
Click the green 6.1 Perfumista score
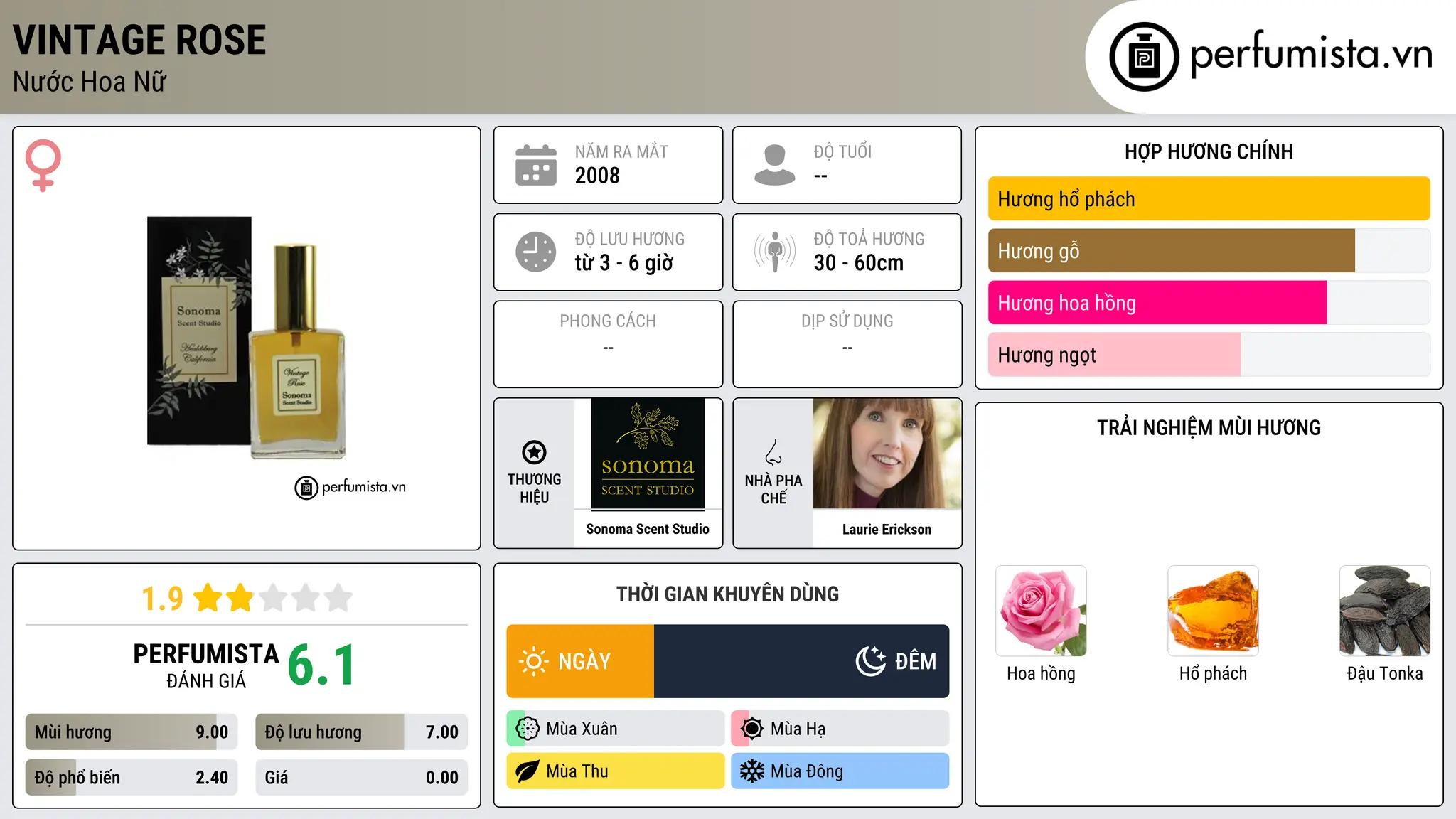click(x=321, y=665)
